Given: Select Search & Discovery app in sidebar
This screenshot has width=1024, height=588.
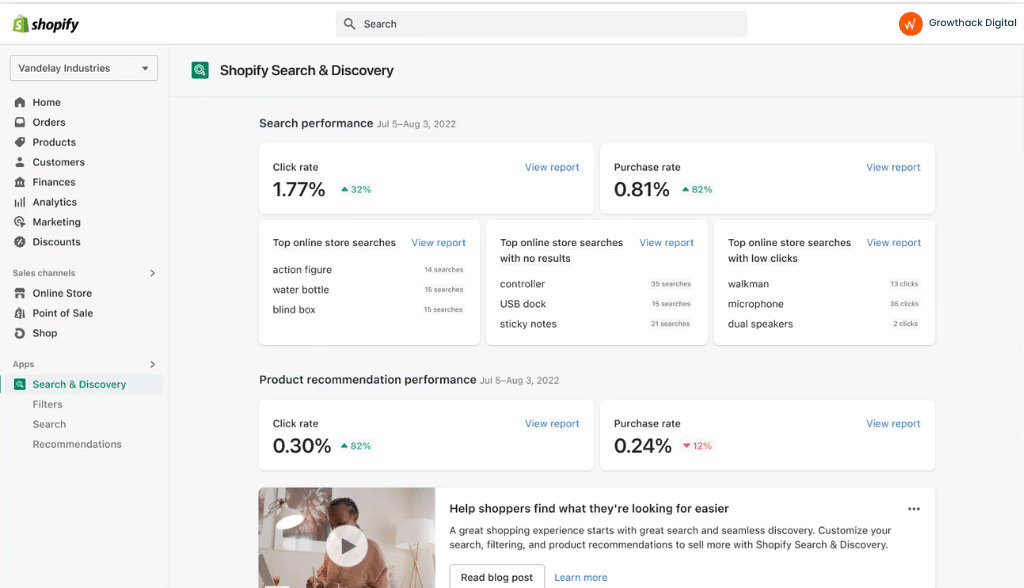Looking at the screenshot, I should coord(80,385).
